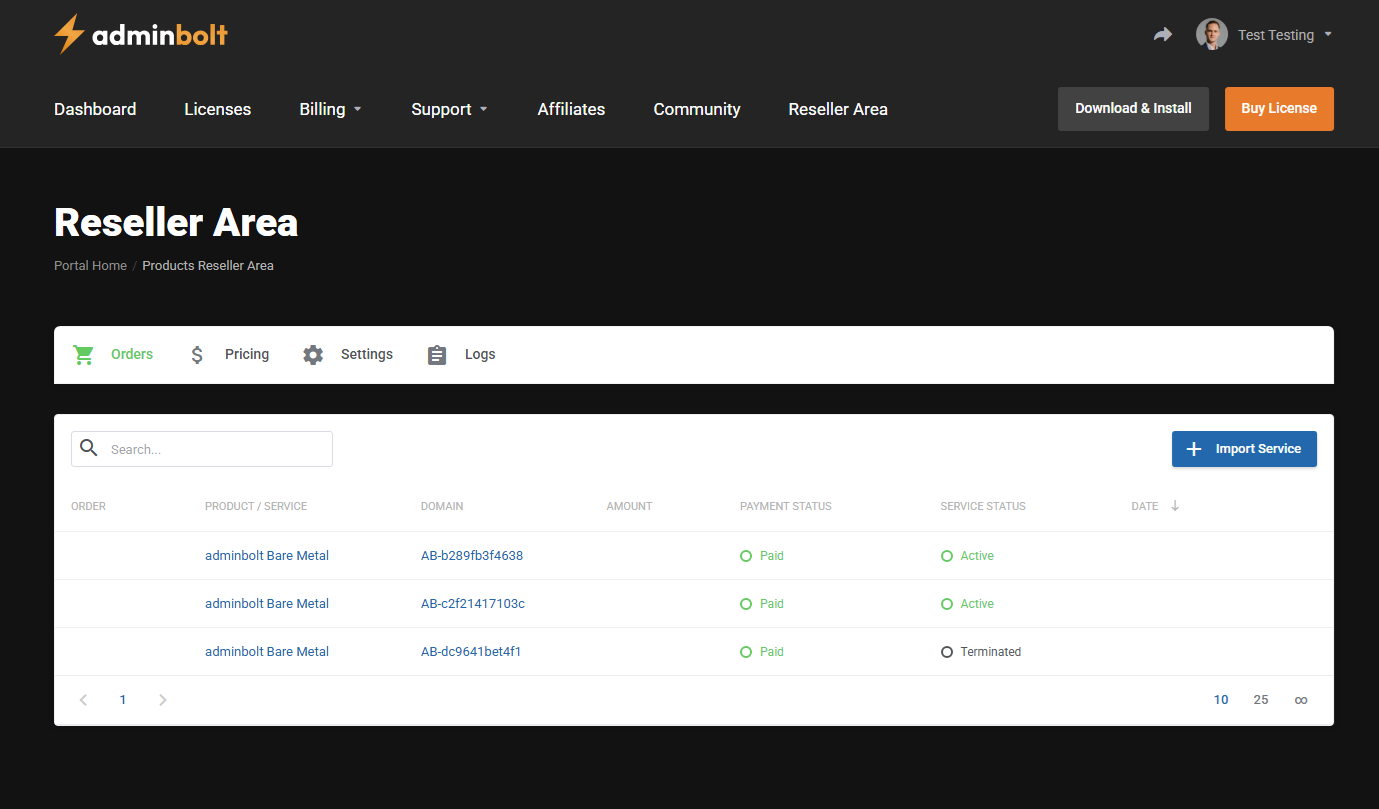Expand the Support dropdown menu
Screen dimensions: 1379x809
[x=450, y=109]
